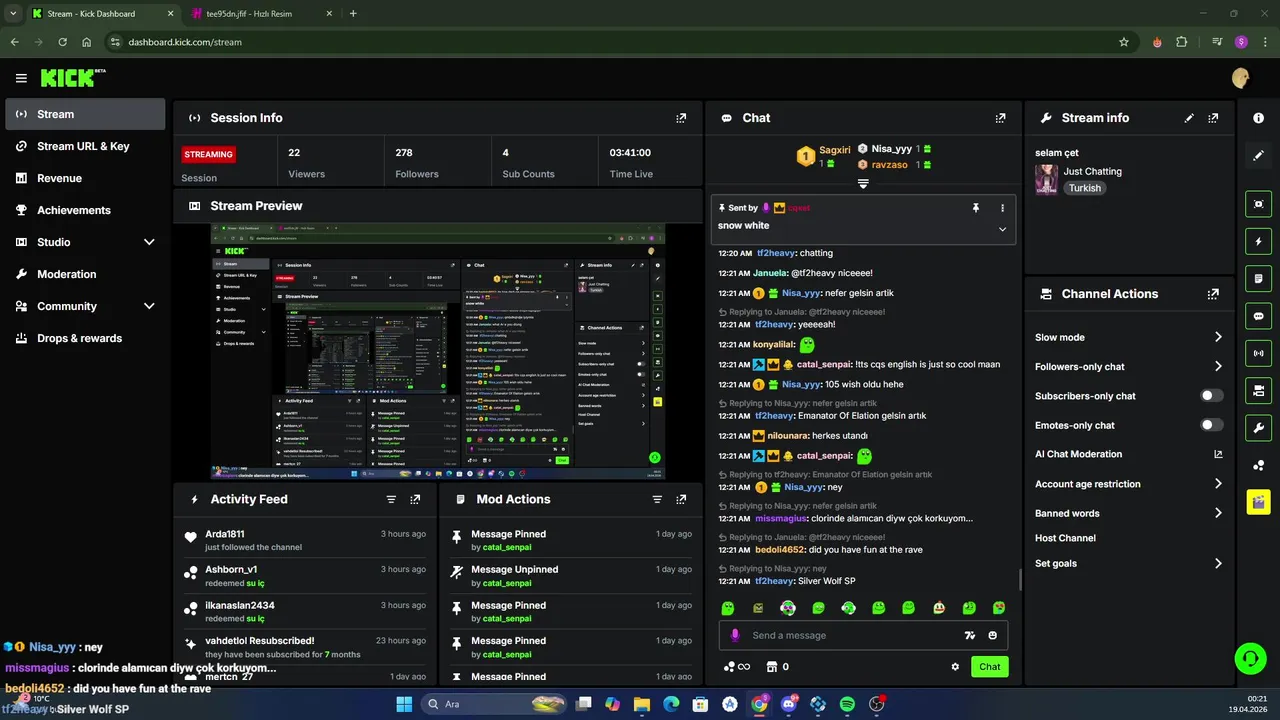
Task: Open the profile avatar at top right
Action: [x=1241, y=78]
